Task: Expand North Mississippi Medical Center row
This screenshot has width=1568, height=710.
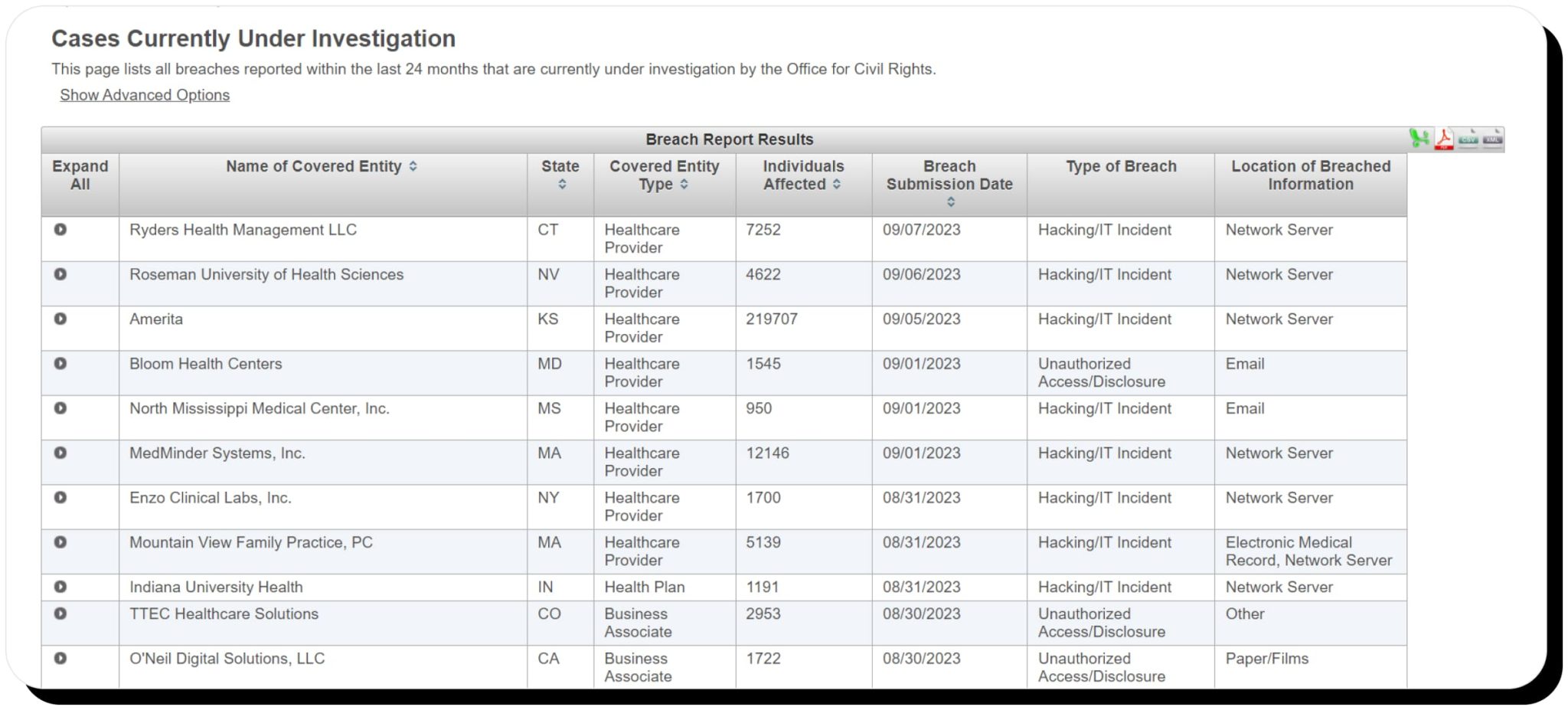Action: [60, 408]
